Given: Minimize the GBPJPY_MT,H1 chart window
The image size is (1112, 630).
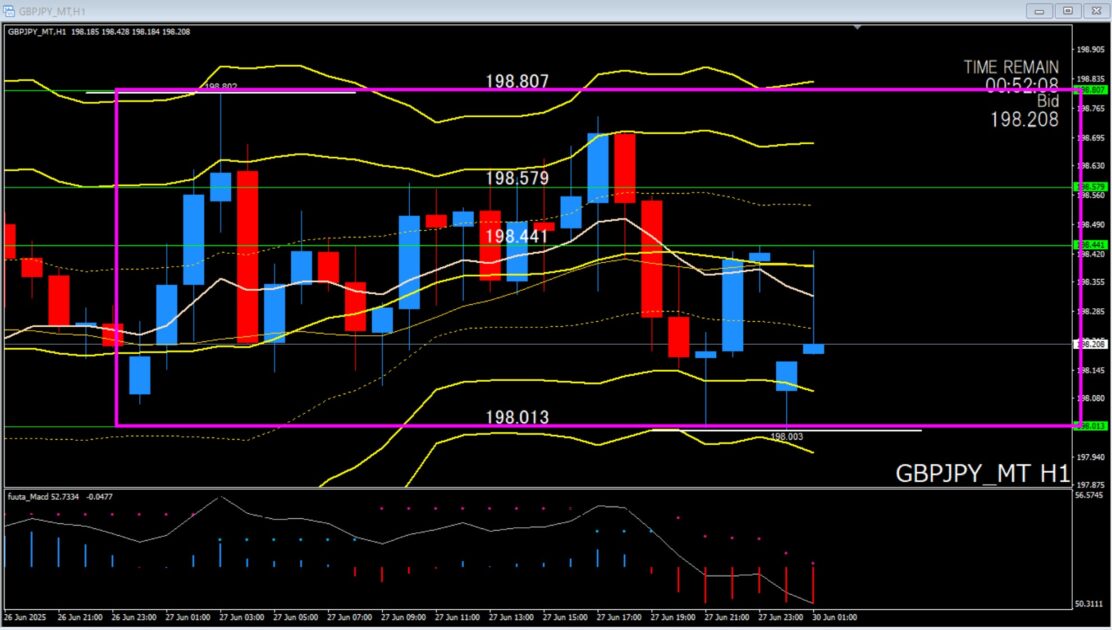Looking at the screenshot, I should pos(1040,10).
